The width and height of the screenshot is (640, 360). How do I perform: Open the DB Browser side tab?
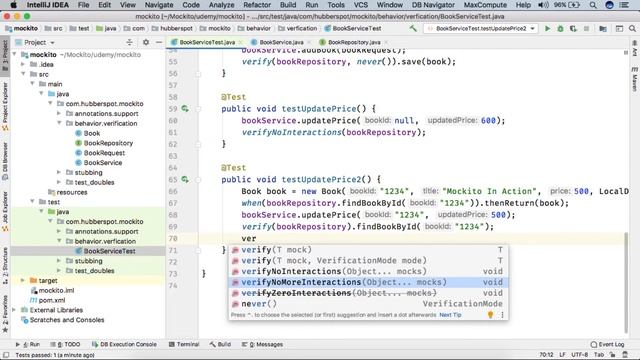pos(5,161)
